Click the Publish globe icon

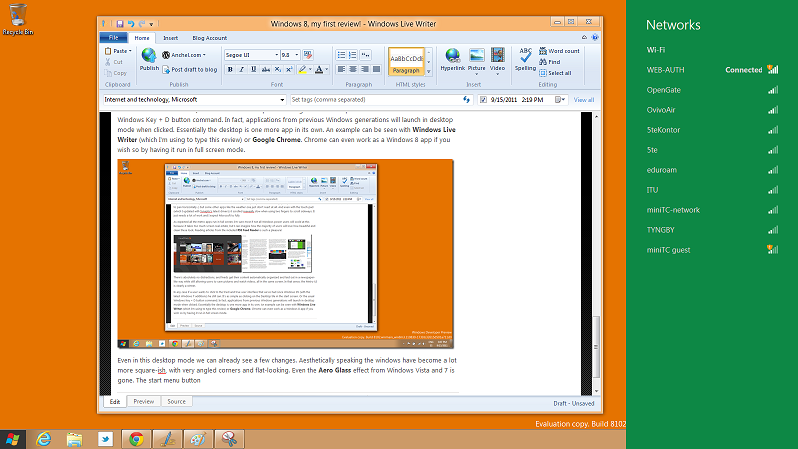[149, 56]
